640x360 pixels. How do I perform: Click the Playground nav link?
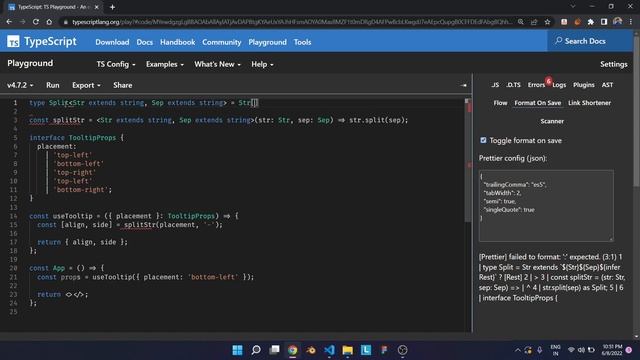(x=267, y=42)
